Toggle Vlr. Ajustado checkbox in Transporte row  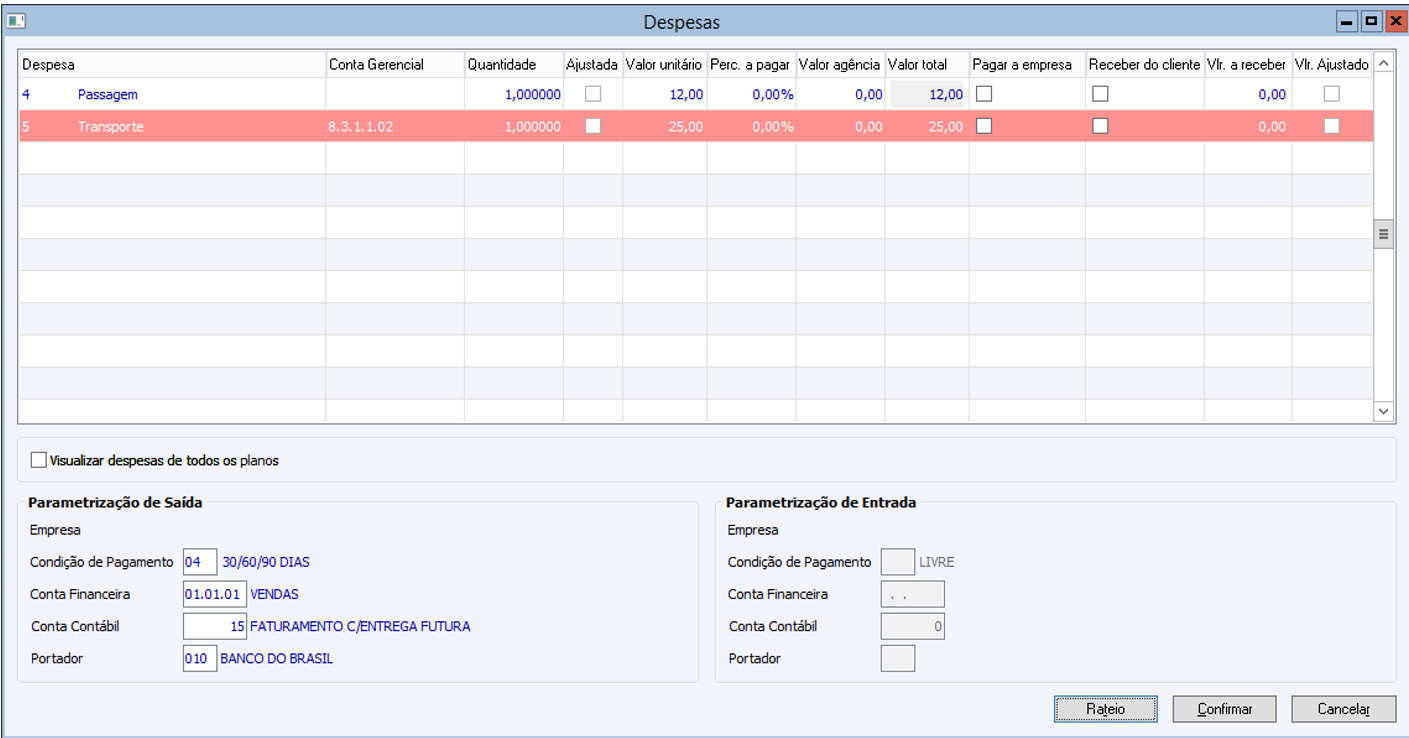[1331, 126]
